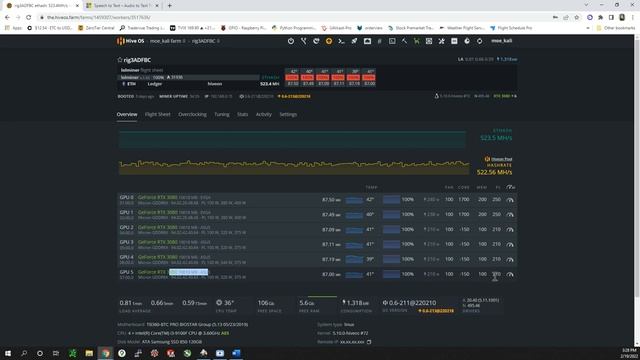Click the Chrome icon in taskbar
This screenshot has width=640, height=360.
[x=105, y=353]
